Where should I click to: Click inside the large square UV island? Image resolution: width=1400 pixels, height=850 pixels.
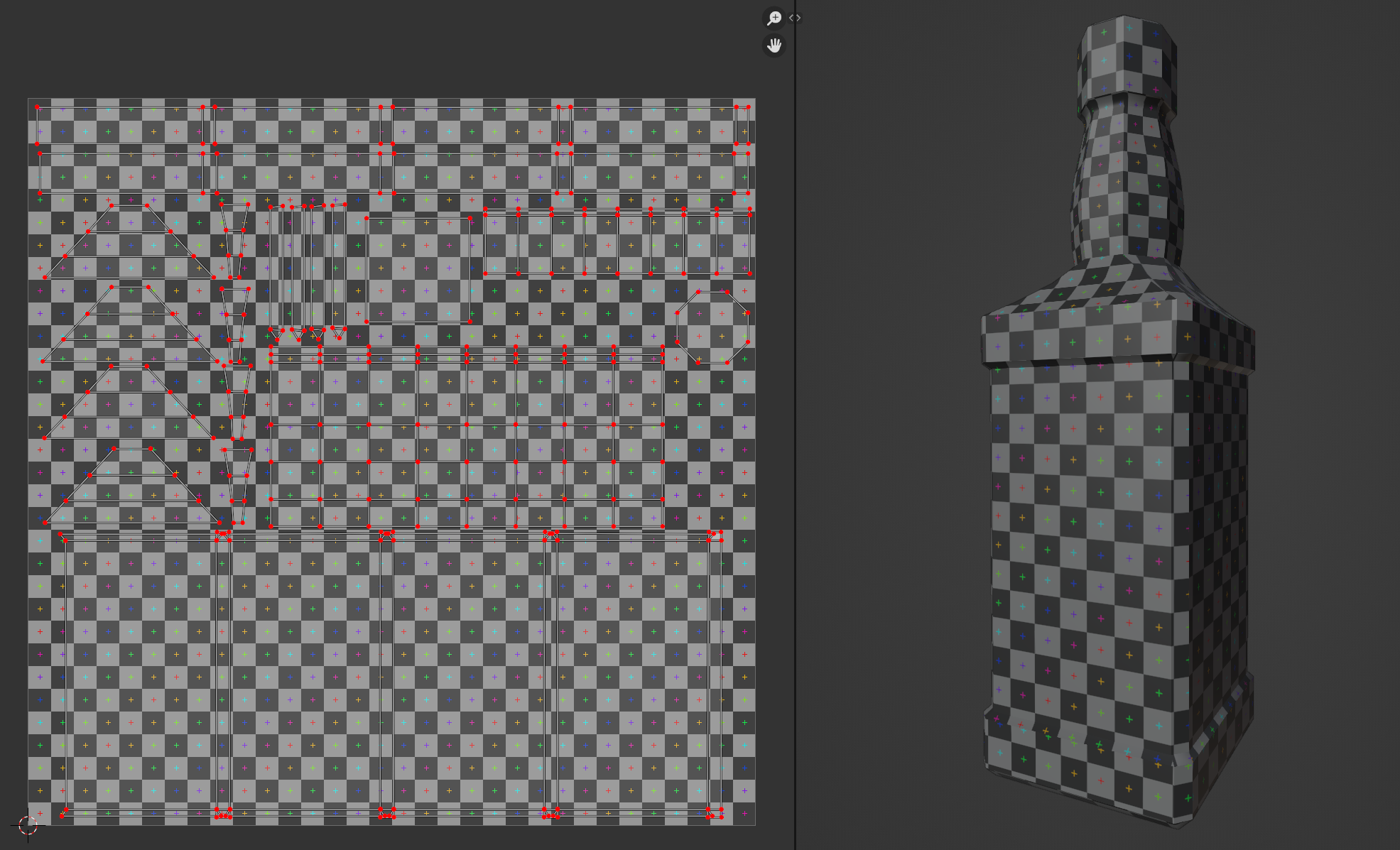click(418, 270)
